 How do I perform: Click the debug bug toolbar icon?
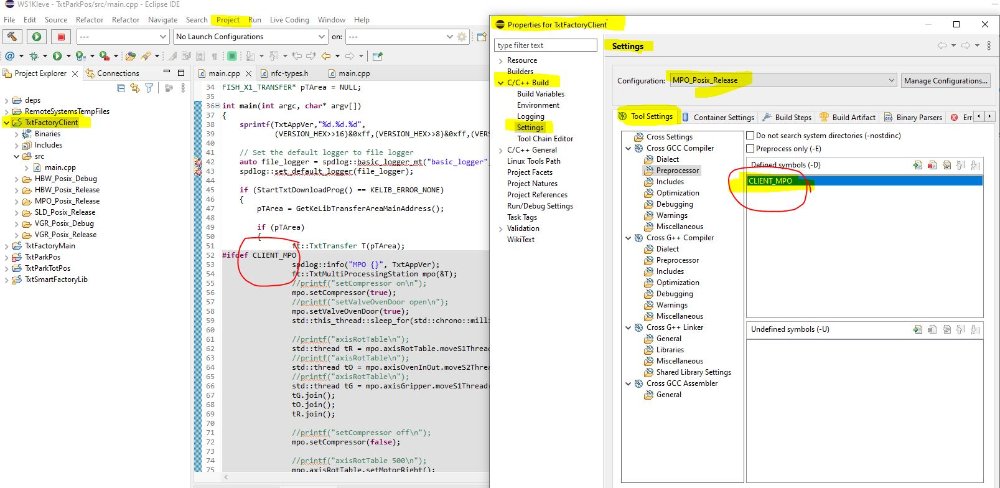(34, 56)
